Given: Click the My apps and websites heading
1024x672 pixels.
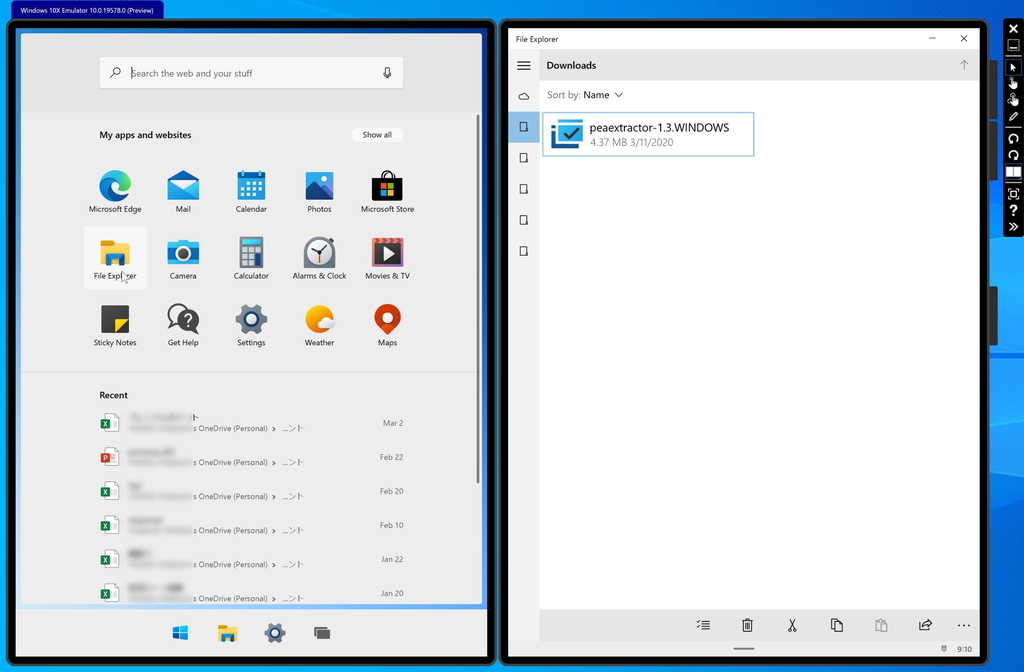Looking at the screenshot, I should [145, 135].
